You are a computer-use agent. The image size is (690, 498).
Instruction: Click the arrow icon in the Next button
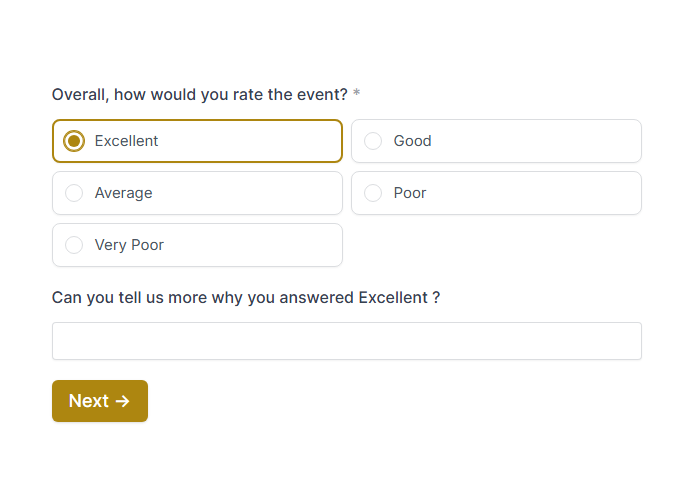pos(123,401)
